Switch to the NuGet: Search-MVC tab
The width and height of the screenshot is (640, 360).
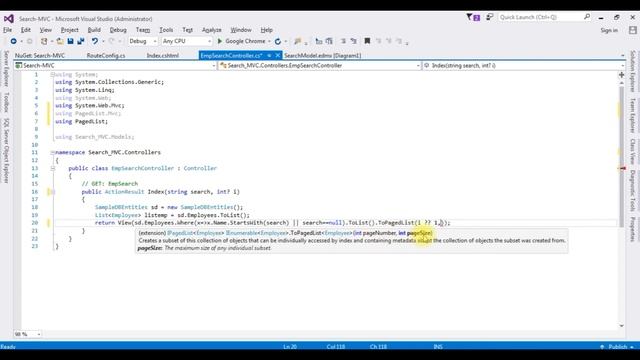40,56
